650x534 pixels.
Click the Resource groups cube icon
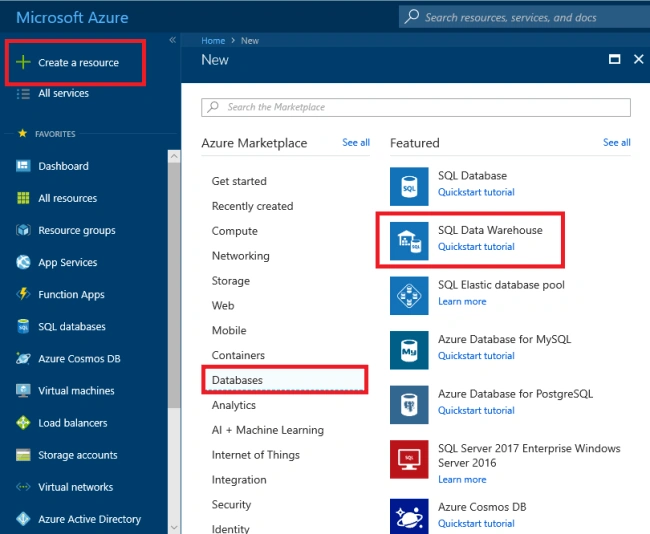(x=23, y=230)
